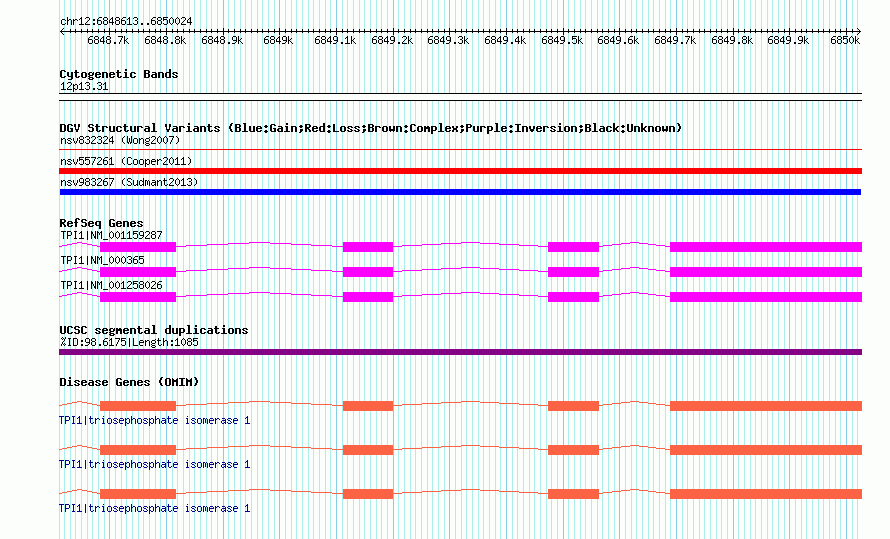The height and width of the screenshot is (539, 890).
Task: Click NM_000365's exon near 6849.5k
Action: tap(573, 272)
